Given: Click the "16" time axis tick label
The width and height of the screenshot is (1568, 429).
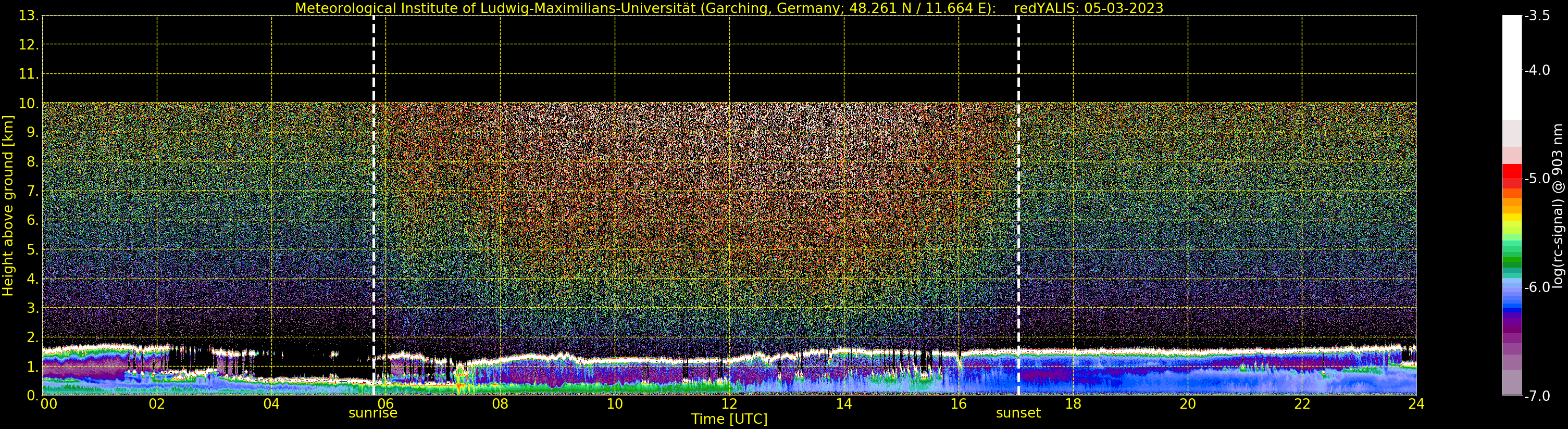Looking at the screenshot, I should click(x=959, y=404).
